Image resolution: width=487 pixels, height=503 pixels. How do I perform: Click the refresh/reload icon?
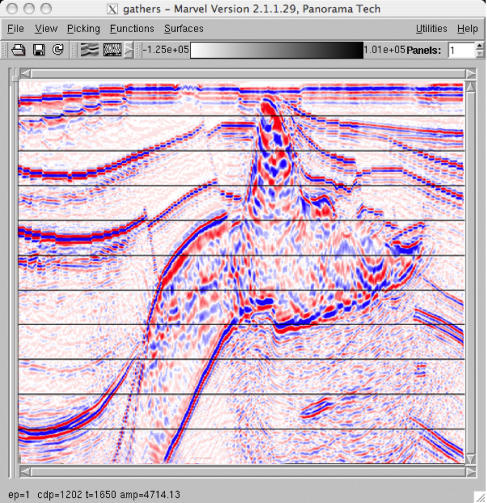pos(58,50)
